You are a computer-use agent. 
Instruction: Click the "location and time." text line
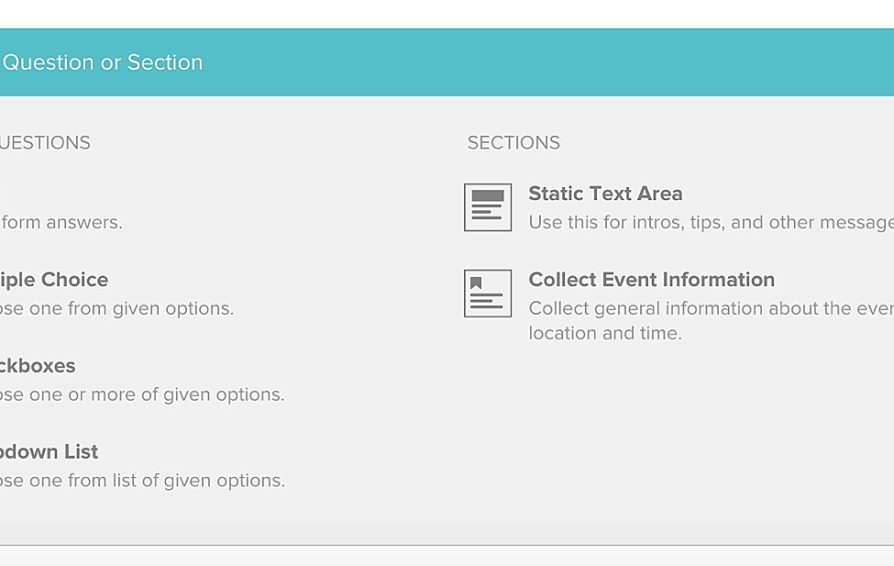pyautogui.click(x=605, y=333)
